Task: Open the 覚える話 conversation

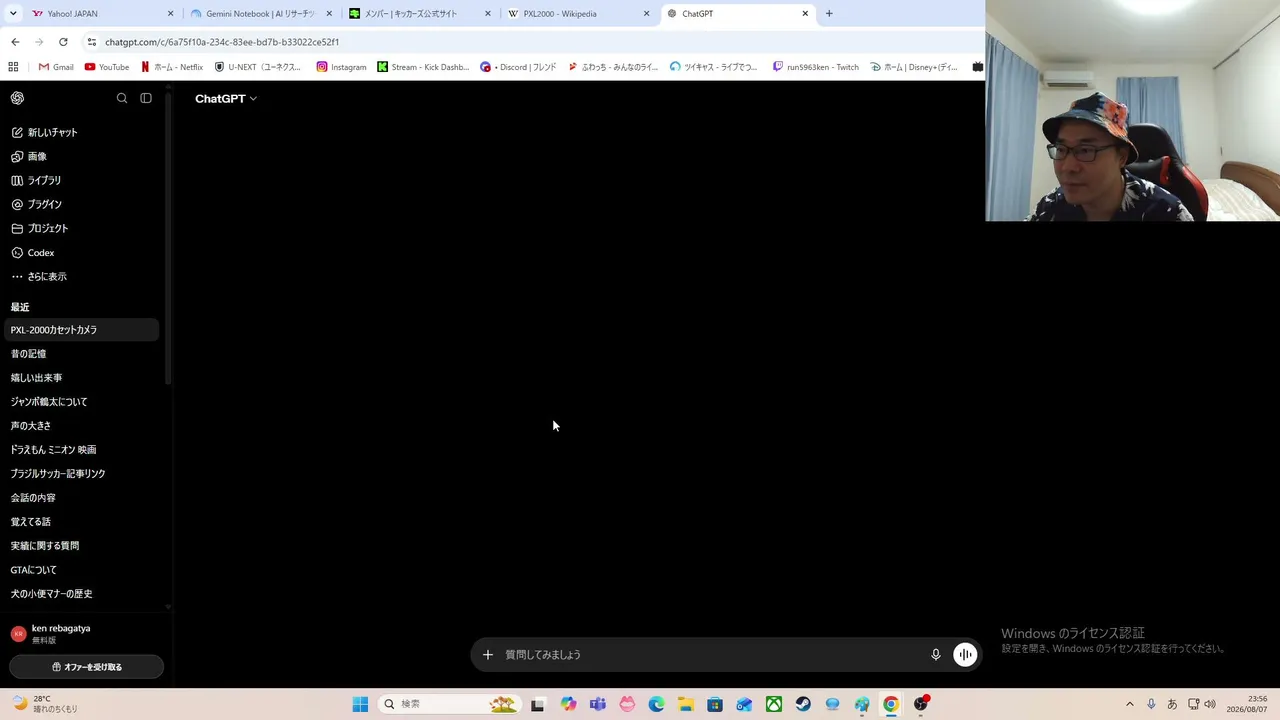Action: [x=82, y=522]
